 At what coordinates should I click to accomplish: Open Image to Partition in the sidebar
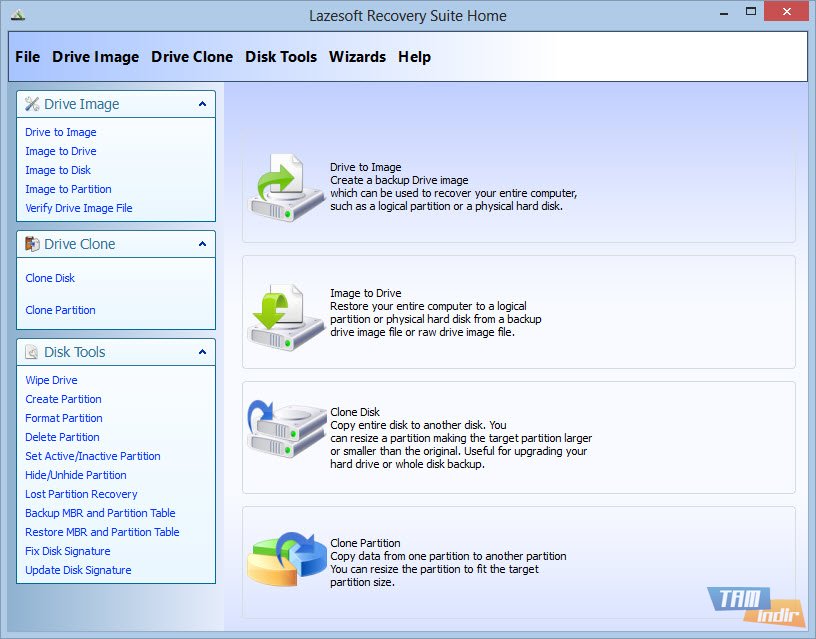point(68,189)
